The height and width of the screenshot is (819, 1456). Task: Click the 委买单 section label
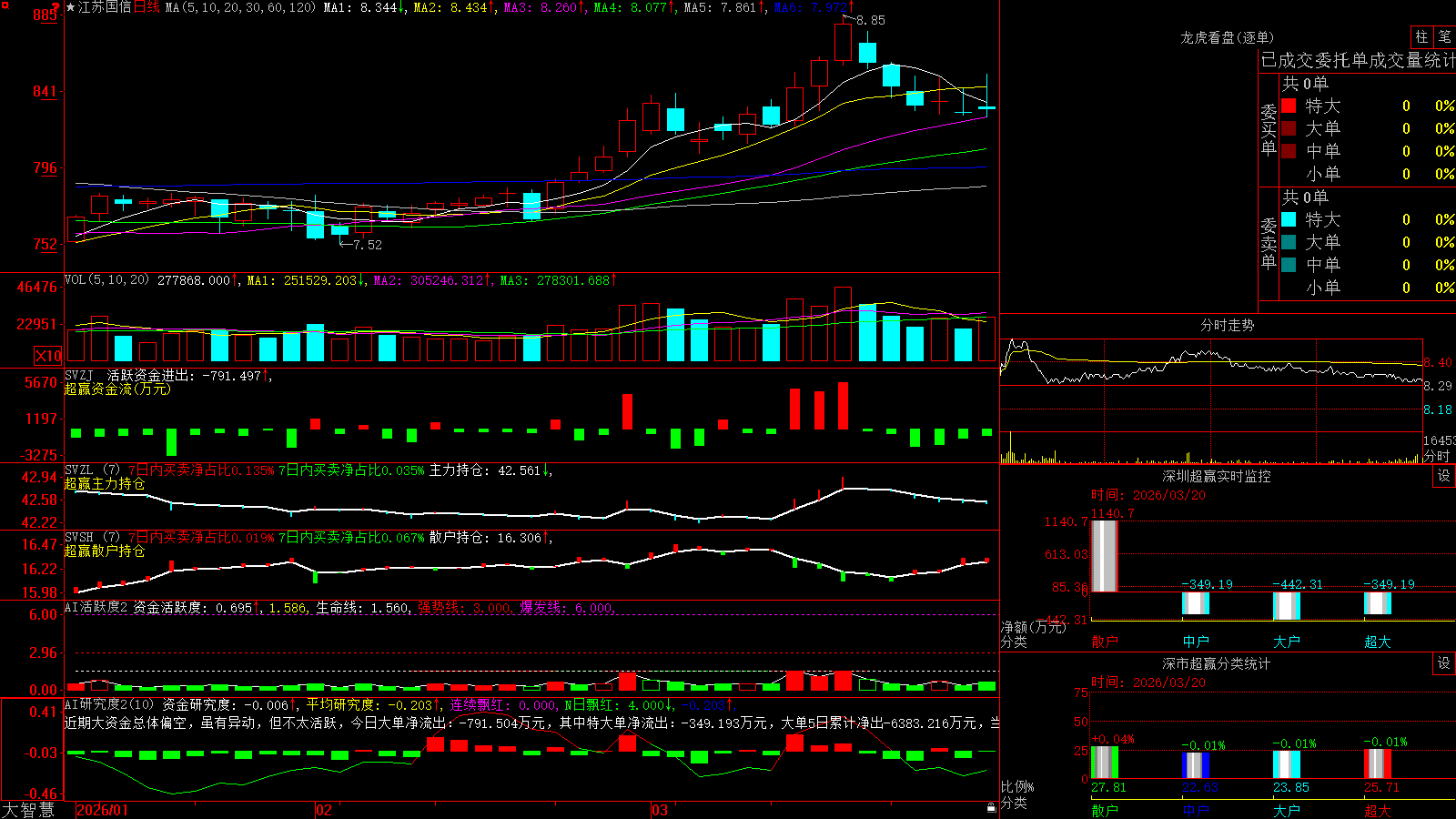(x=1269, y=129)
